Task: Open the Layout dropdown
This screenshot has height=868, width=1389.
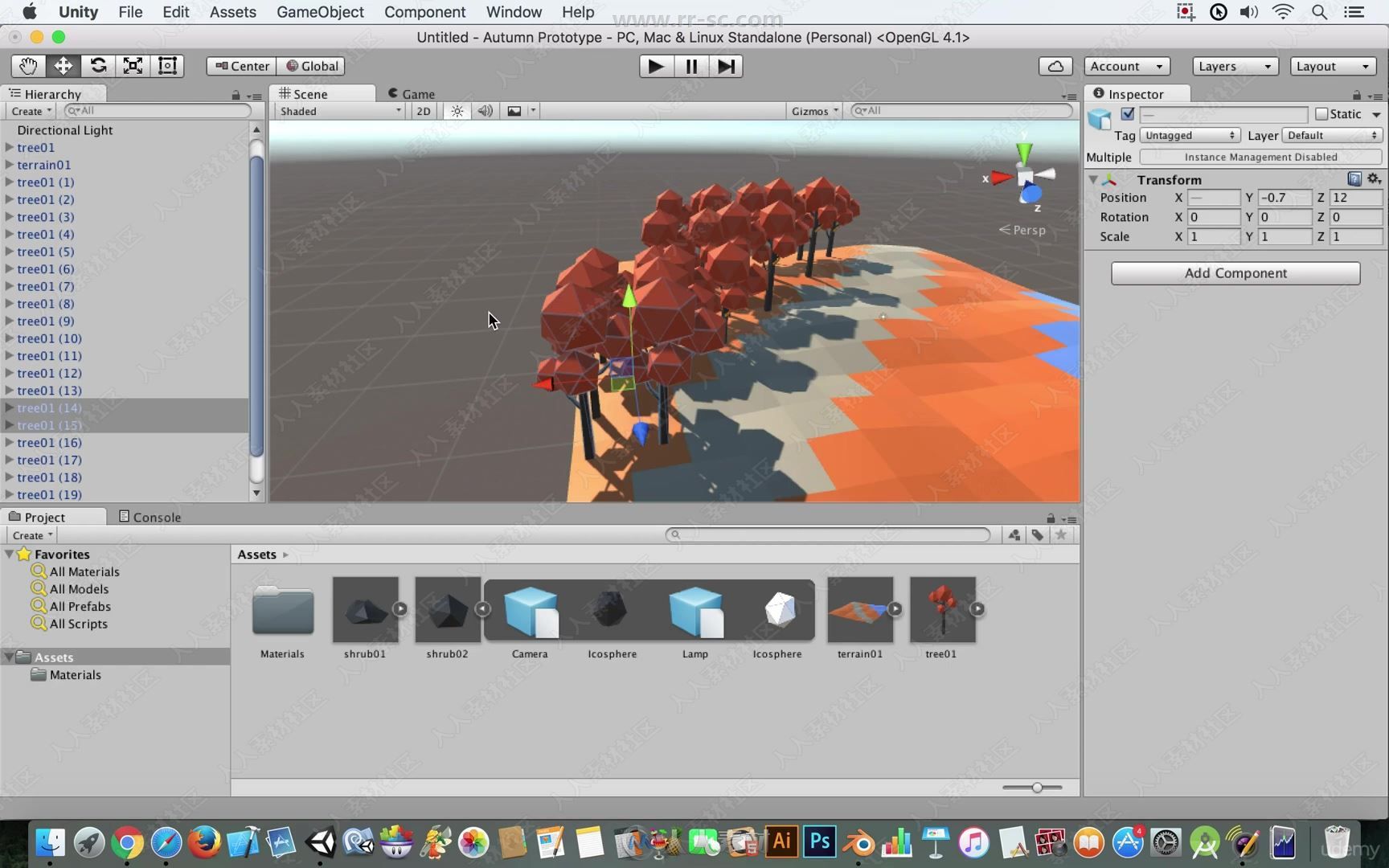Action: pyautogui.click(x=1333, y=66)
